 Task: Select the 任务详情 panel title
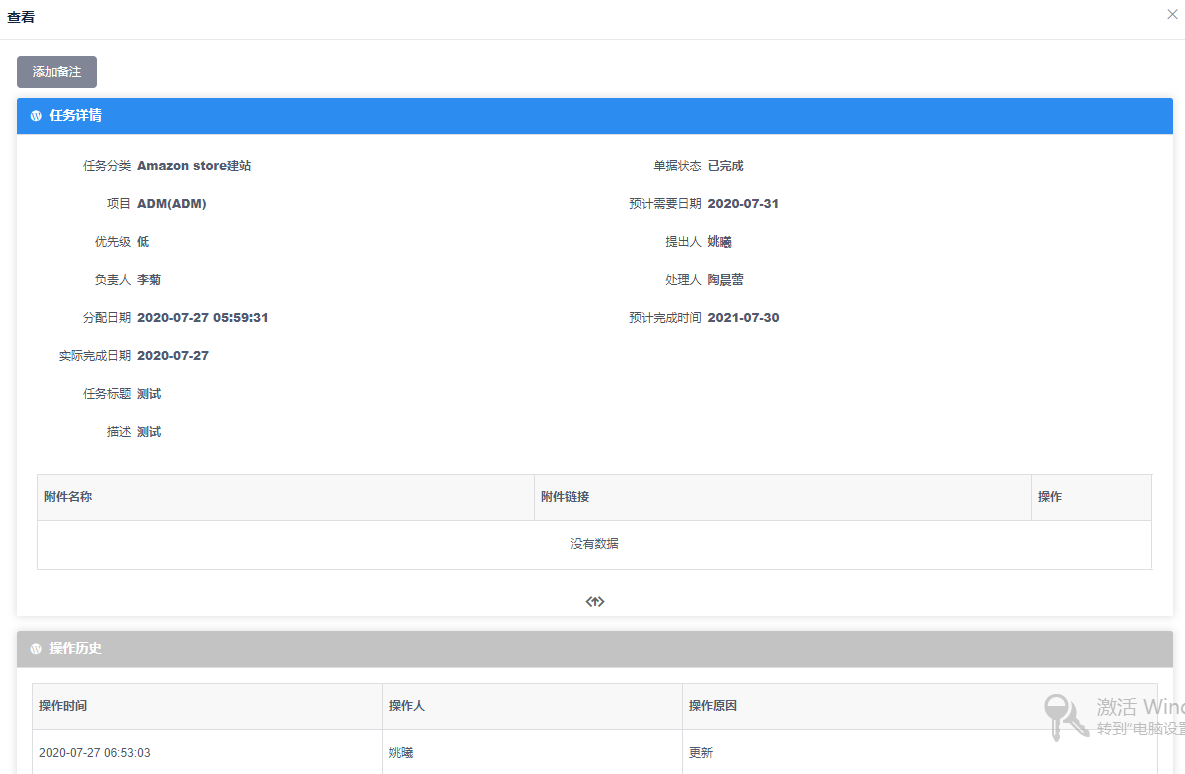(x=76, y=116)
